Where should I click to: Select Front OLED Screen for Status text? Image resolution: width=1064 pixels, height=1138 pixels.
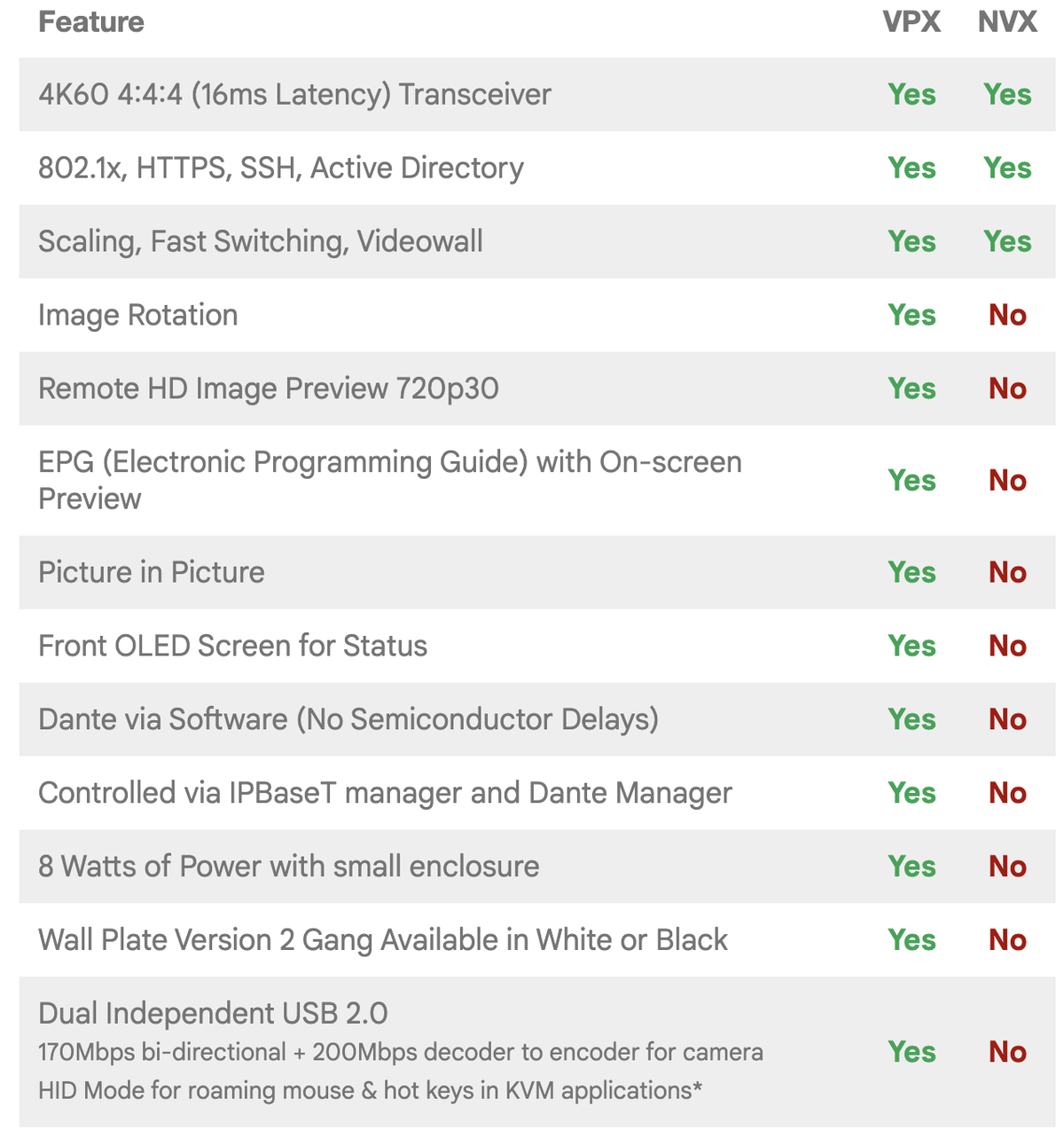click(x=232, y=647)
